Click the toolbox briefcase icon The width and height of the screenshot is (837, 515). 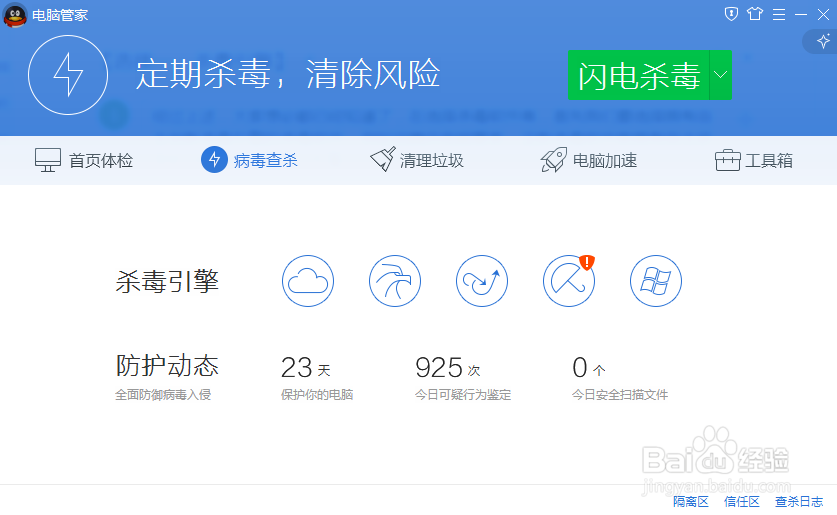[x=728, y=160]
